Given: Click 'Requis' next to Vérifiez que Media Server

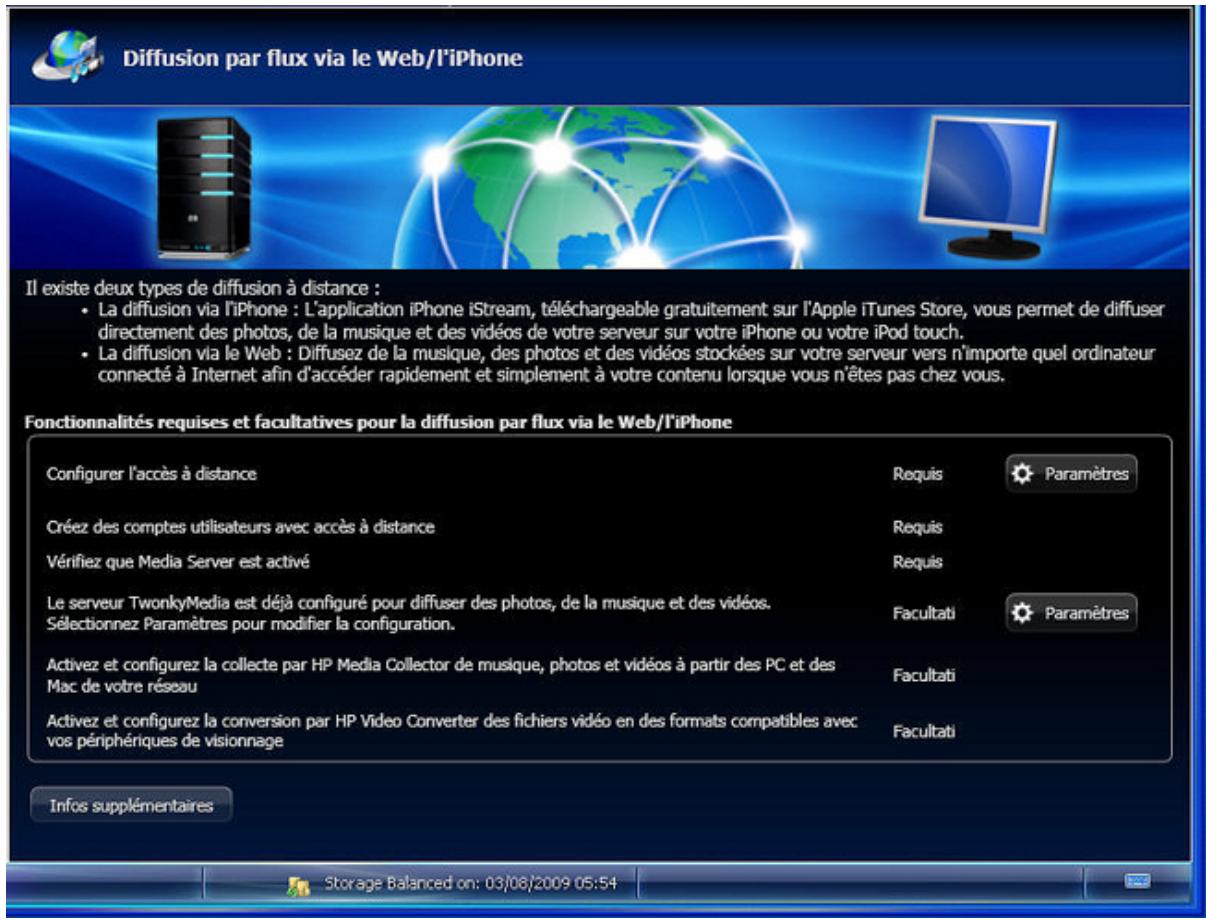Looking at the screenshot, I should coord(918,562).
